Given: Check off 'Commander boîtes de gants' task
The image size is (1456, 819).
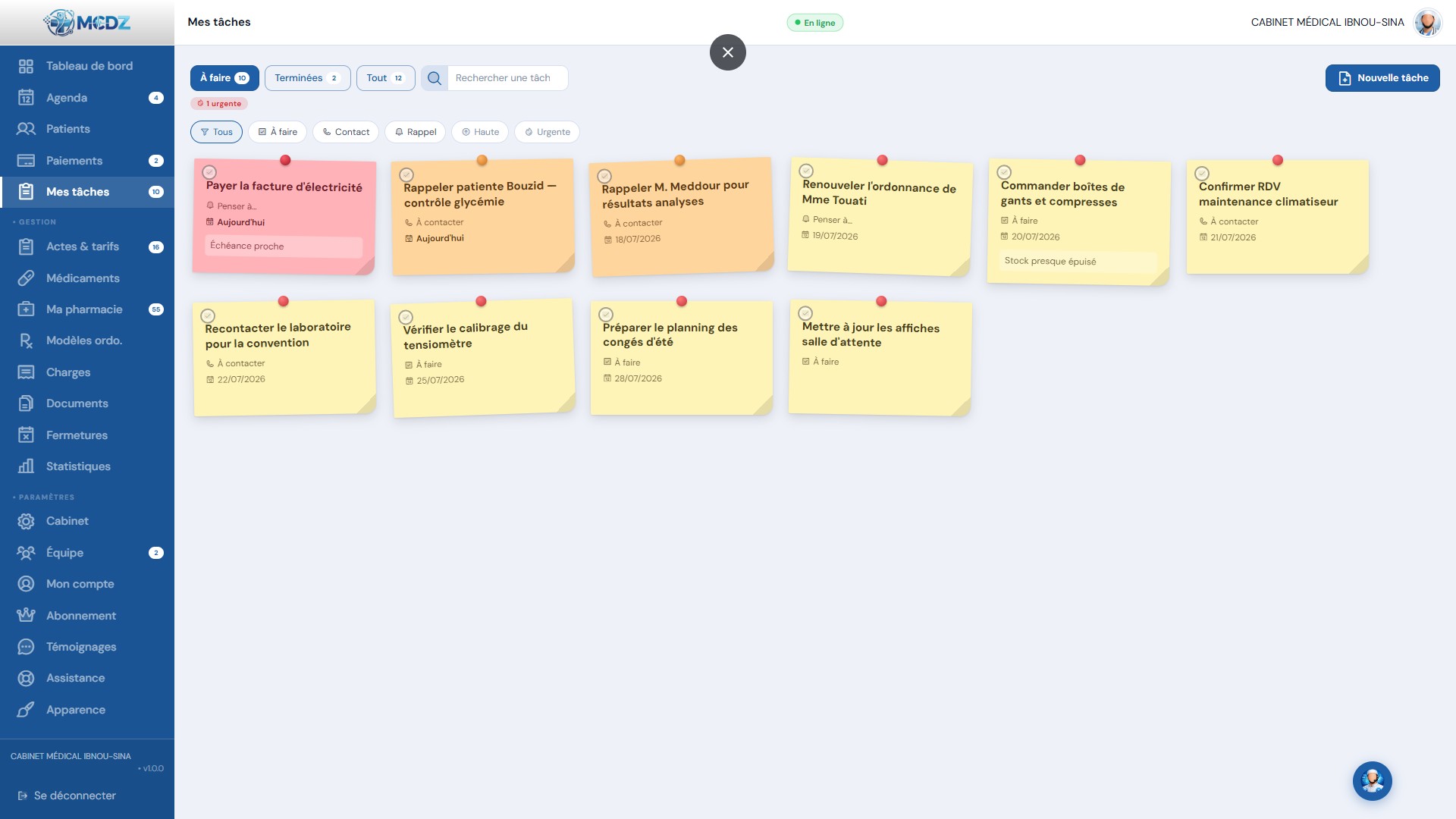Looking at the screenshot, I should coord(1004,172).
